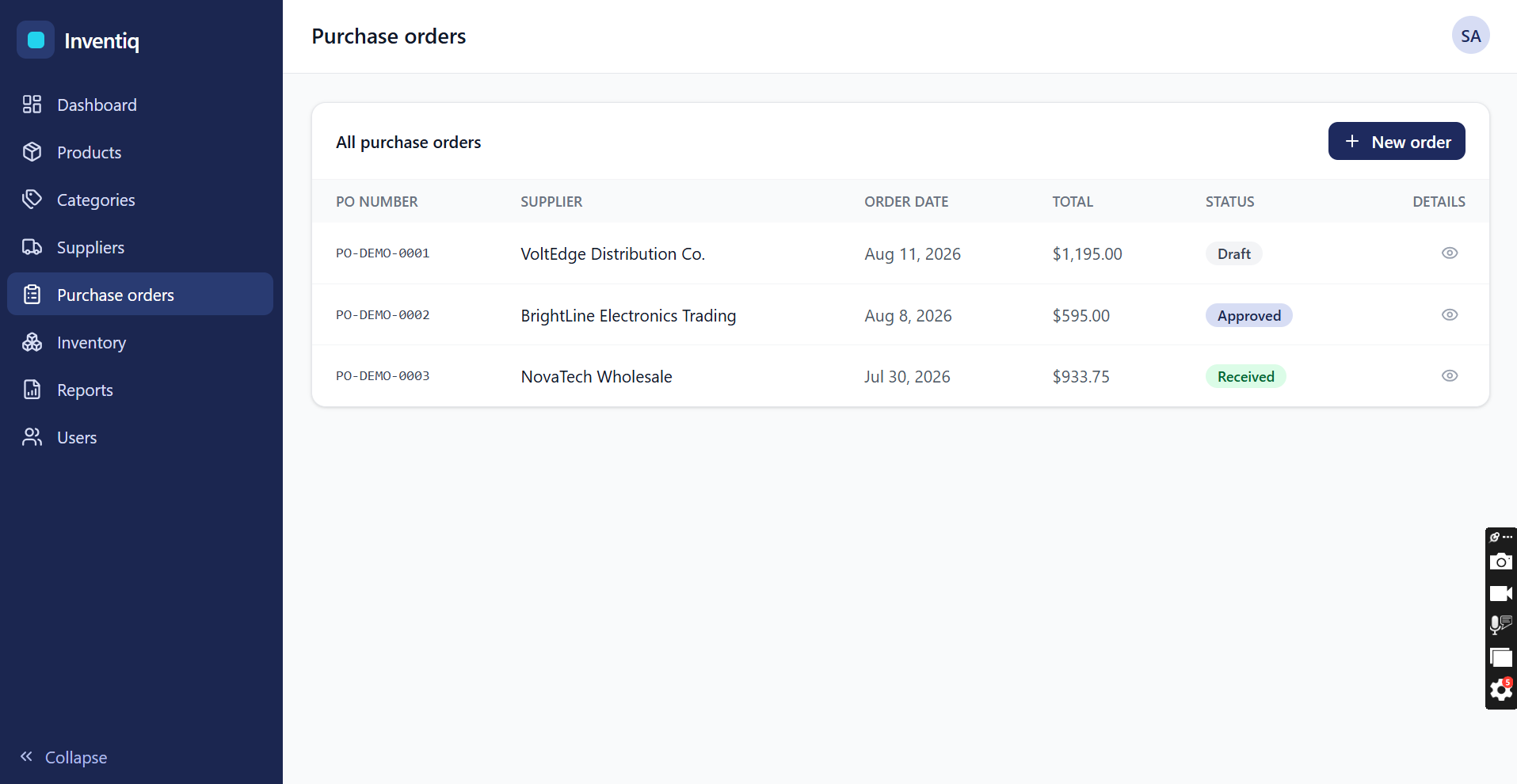Navigate to Suppliers
This screenshot has height=784, width=1517.
pos(140,247)
